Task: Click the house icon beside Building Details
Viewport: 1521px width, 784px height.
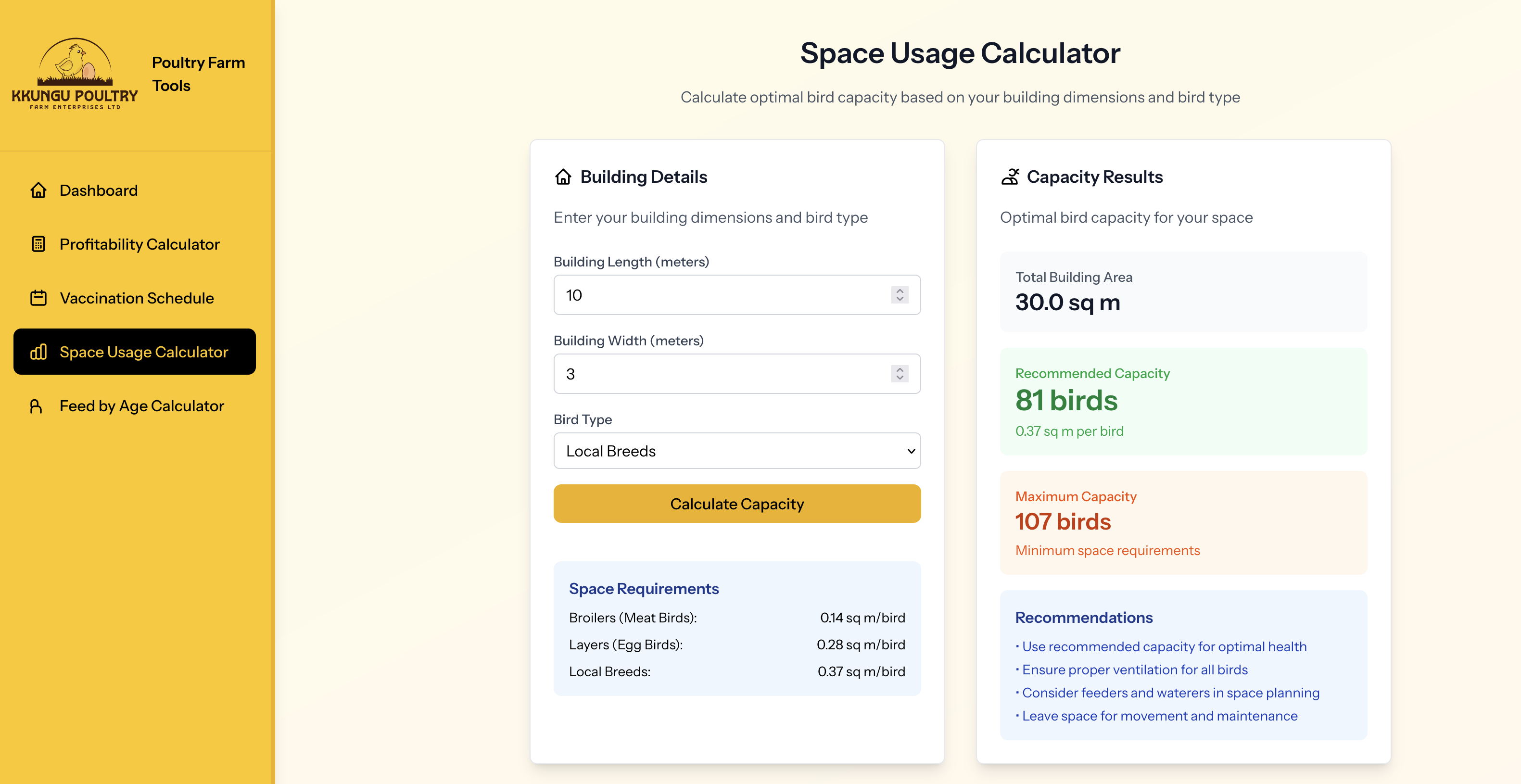Action: [x=563, y=177]
